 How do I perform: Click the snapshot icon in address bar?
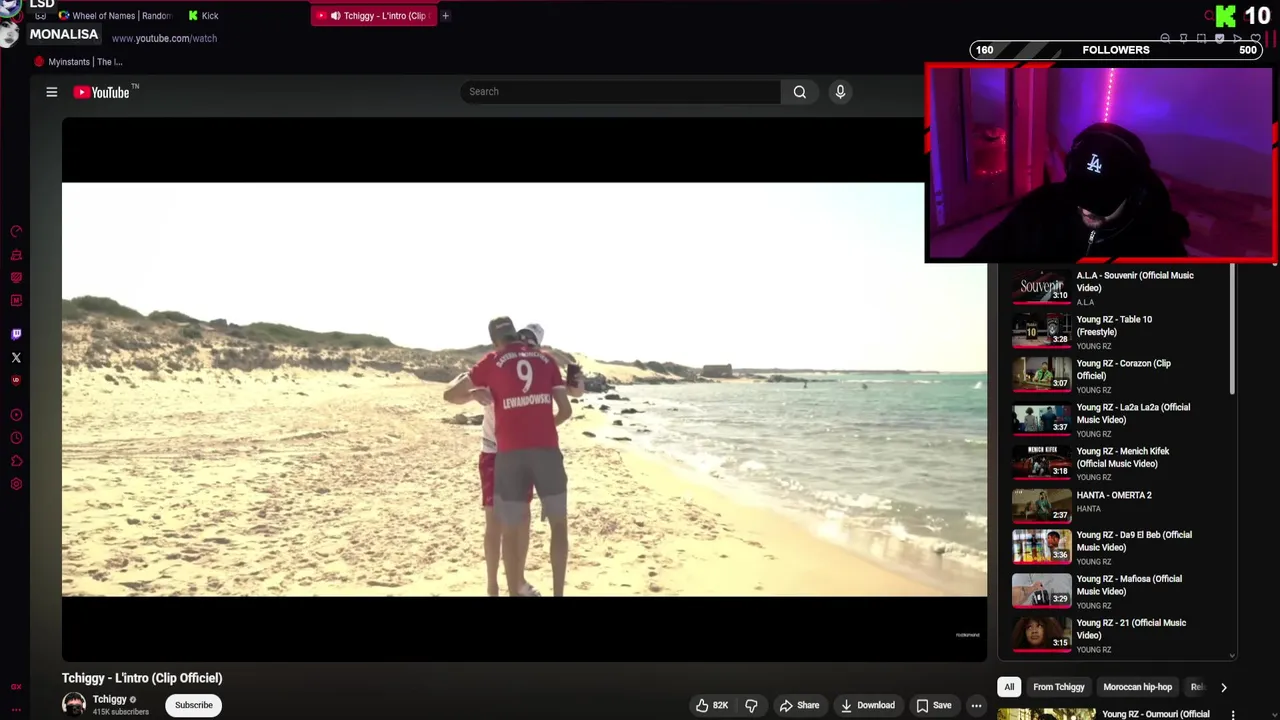point(1201,38)
